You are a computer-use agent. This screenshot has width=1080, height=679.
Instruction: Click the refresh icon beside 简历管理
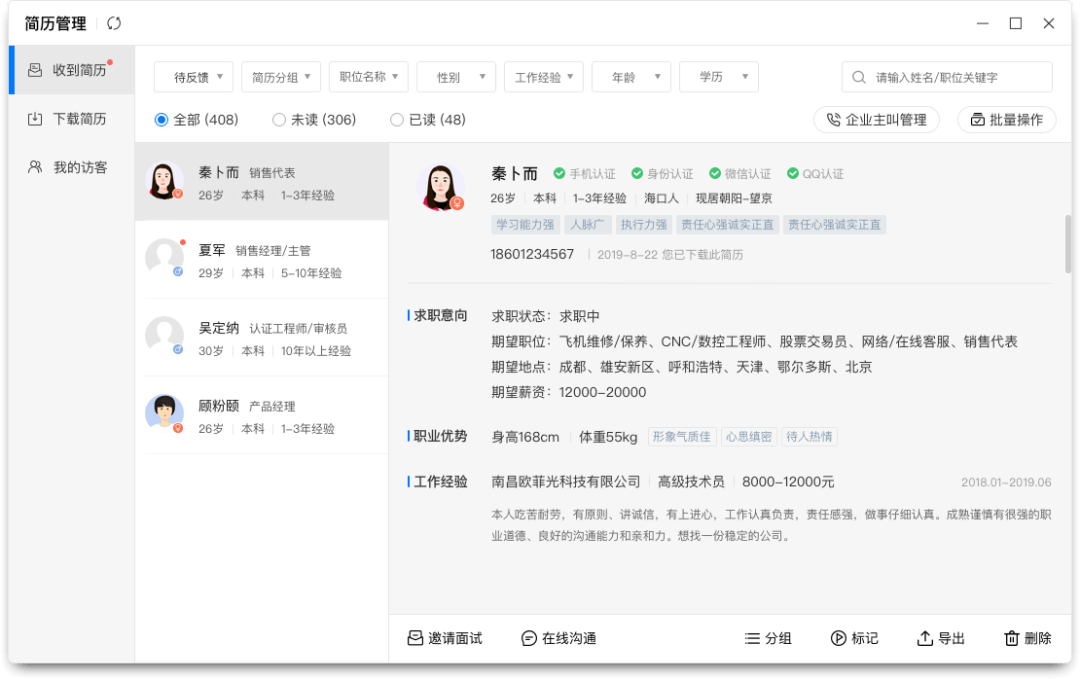pyautogui.click(x=114, y=23)
